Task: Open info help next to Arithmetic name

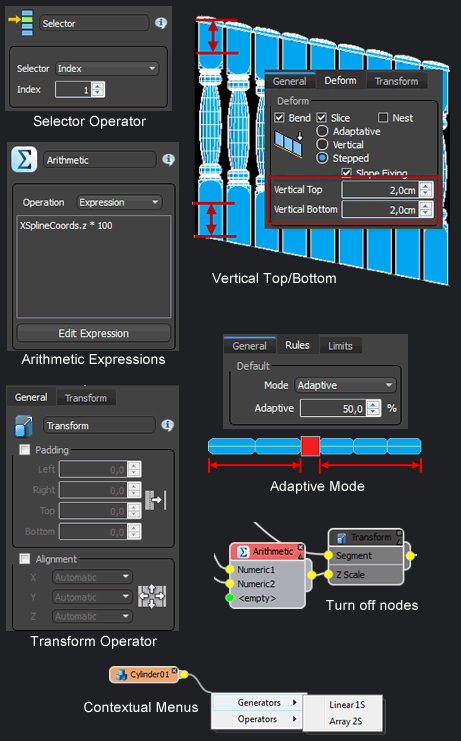Action: pyautogui.click(x=168, y=160)
